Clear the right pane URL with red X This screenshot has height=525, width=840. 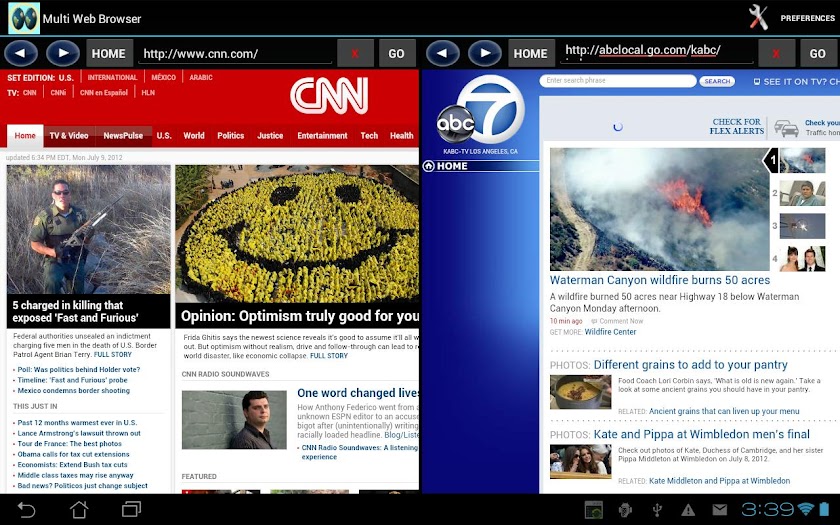tap(776, 54)
